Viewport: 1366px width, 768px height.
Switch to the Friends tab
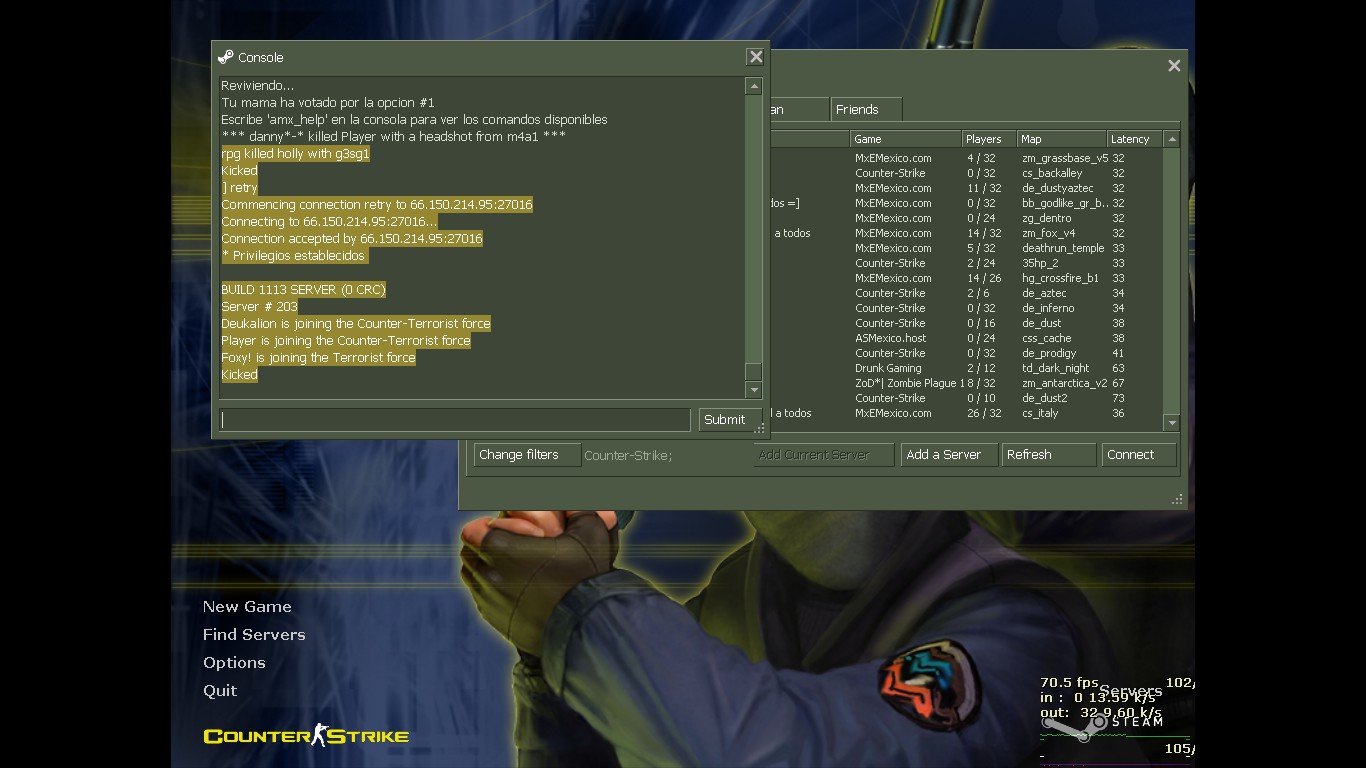(865, 109)
